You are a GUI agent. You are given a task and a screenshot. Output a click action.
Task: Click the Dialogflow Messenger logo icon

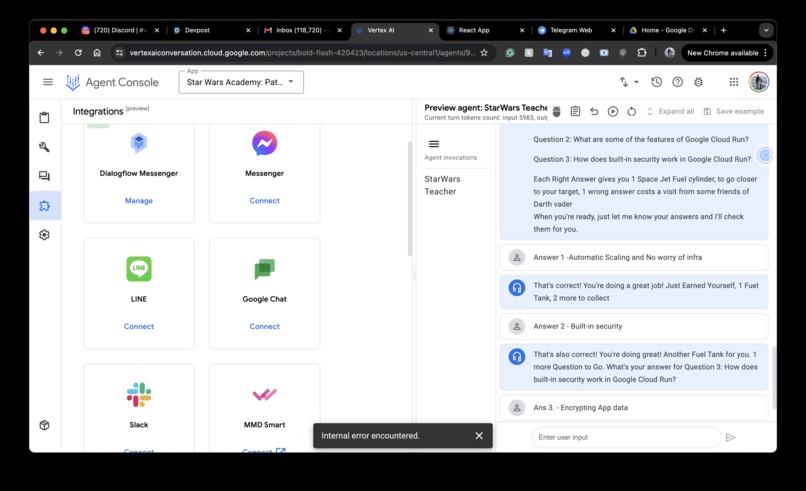click(x=139, y=143)
